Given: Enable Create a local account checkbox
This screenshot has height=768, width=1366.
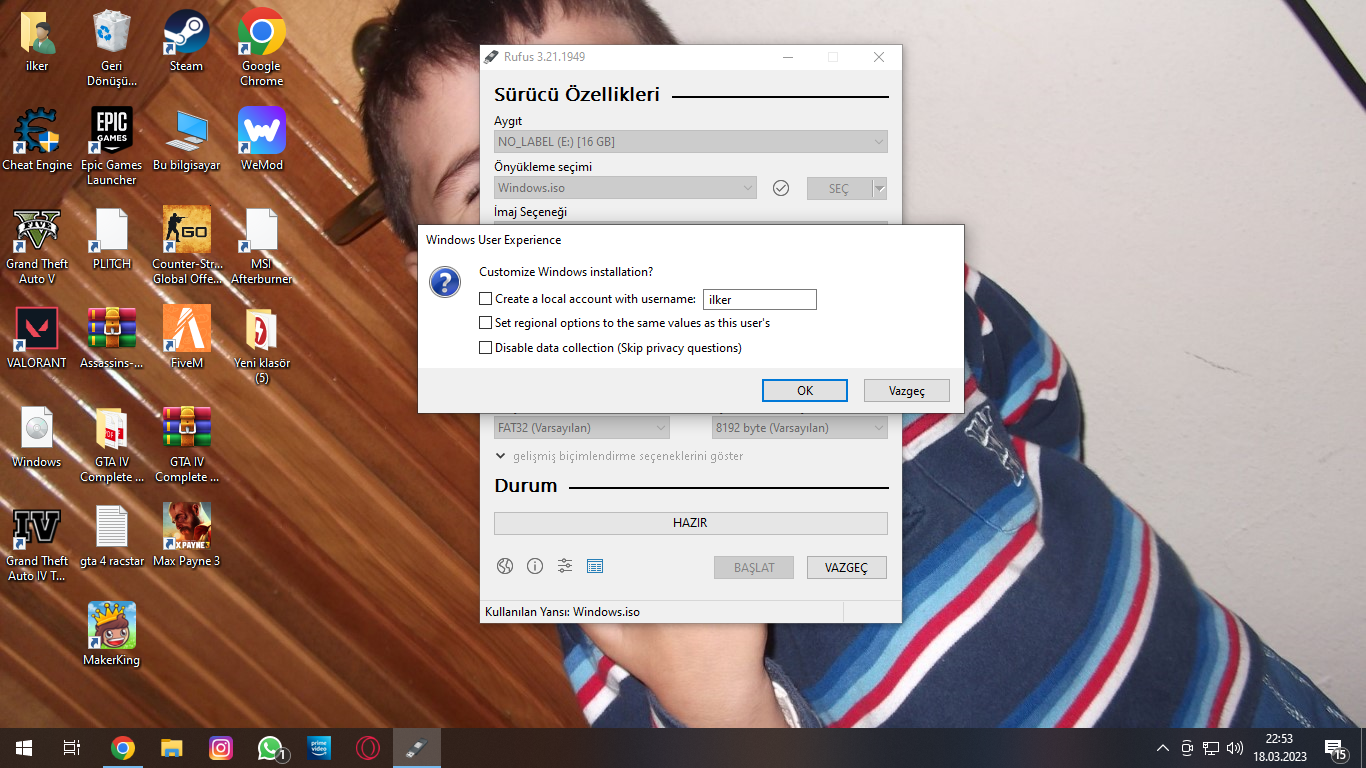Looking at the screenshot, I should (x=486, y=299).
